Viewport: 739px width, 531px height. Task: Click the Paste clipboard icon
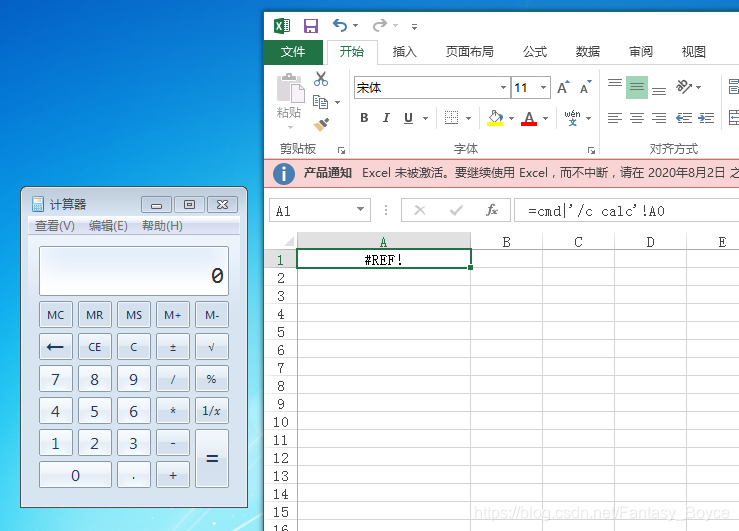[290, 88]
